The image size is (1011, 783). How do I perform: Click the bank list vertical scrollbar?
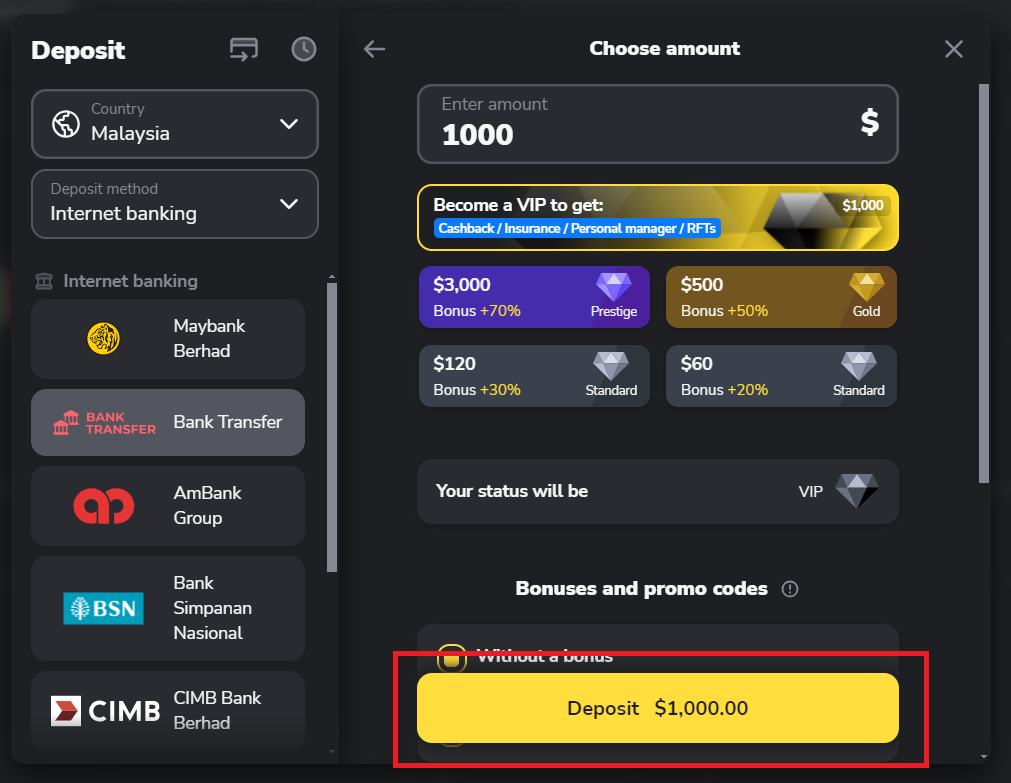coord(332,430)
